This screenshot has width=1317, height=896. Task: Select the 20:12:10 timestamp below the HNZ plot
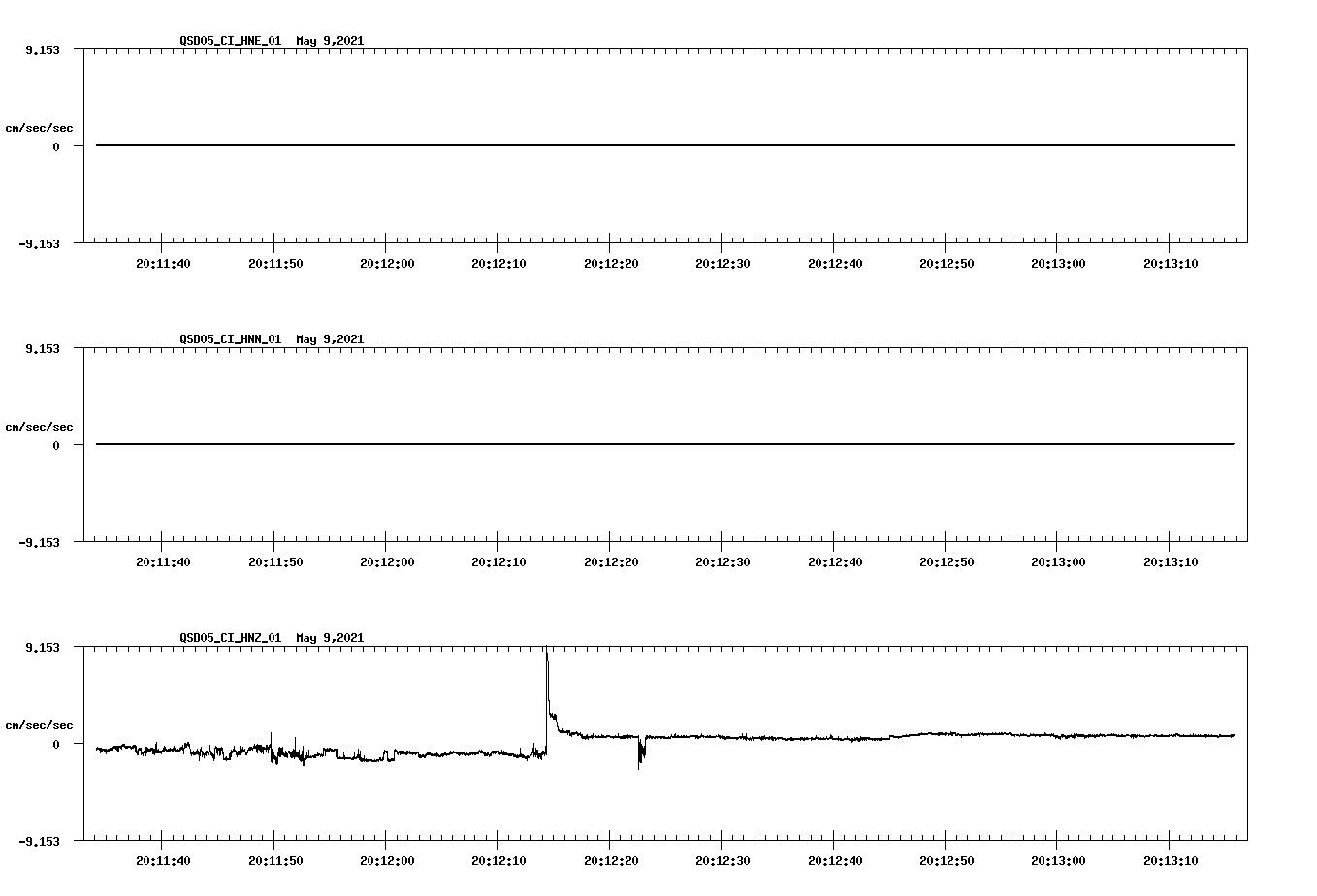499,859
